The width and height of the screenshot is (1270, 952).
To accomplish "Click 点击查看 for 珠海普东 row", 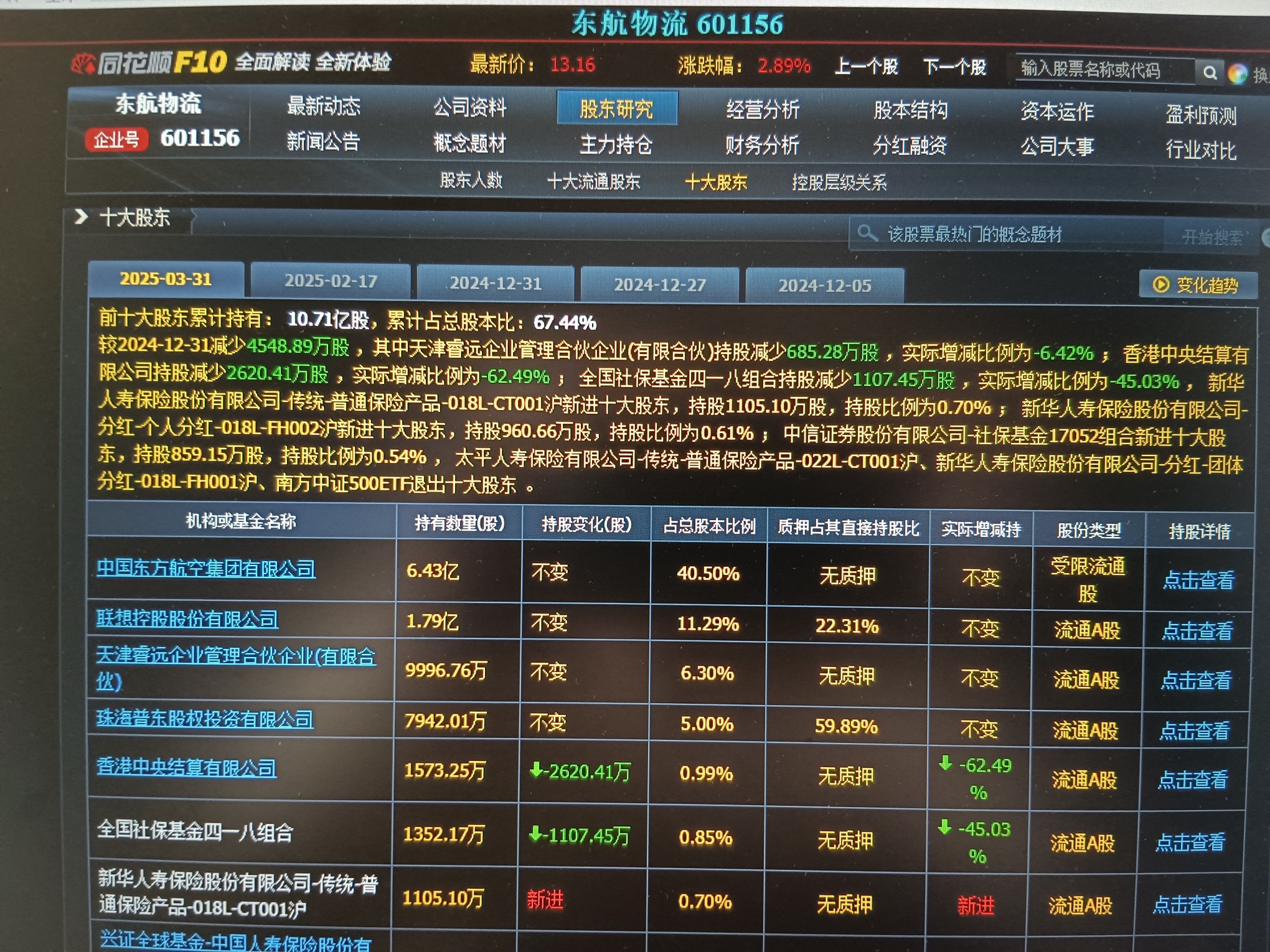I will tap(1195, 730).
